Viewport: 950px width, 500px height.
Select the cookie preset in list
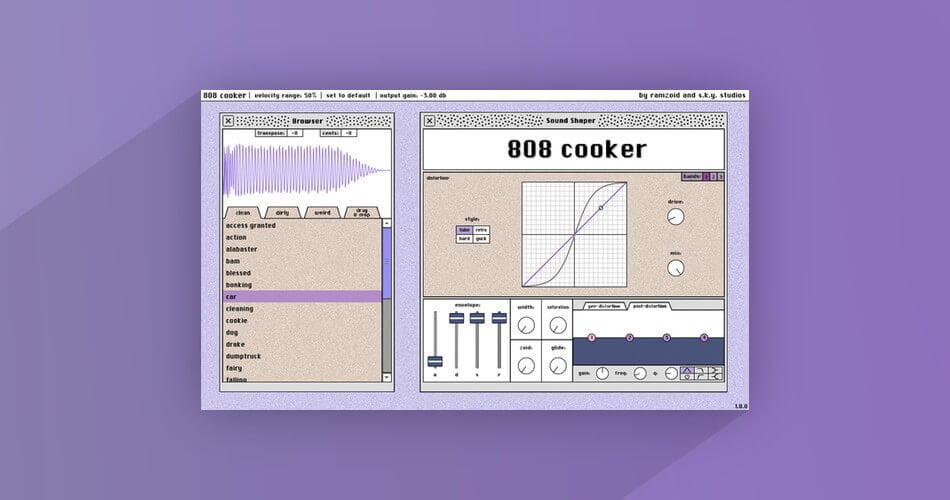[x=240, y=320]
